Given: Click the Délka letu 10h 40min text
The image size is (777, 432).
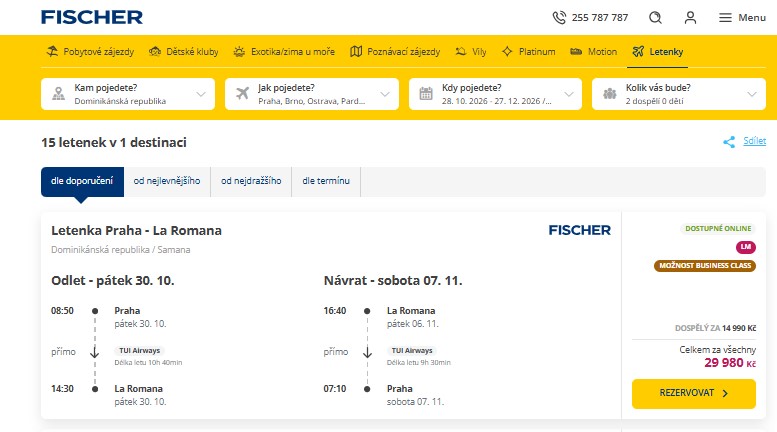Looking at the screenshot, I should click(x=148, y=363).
